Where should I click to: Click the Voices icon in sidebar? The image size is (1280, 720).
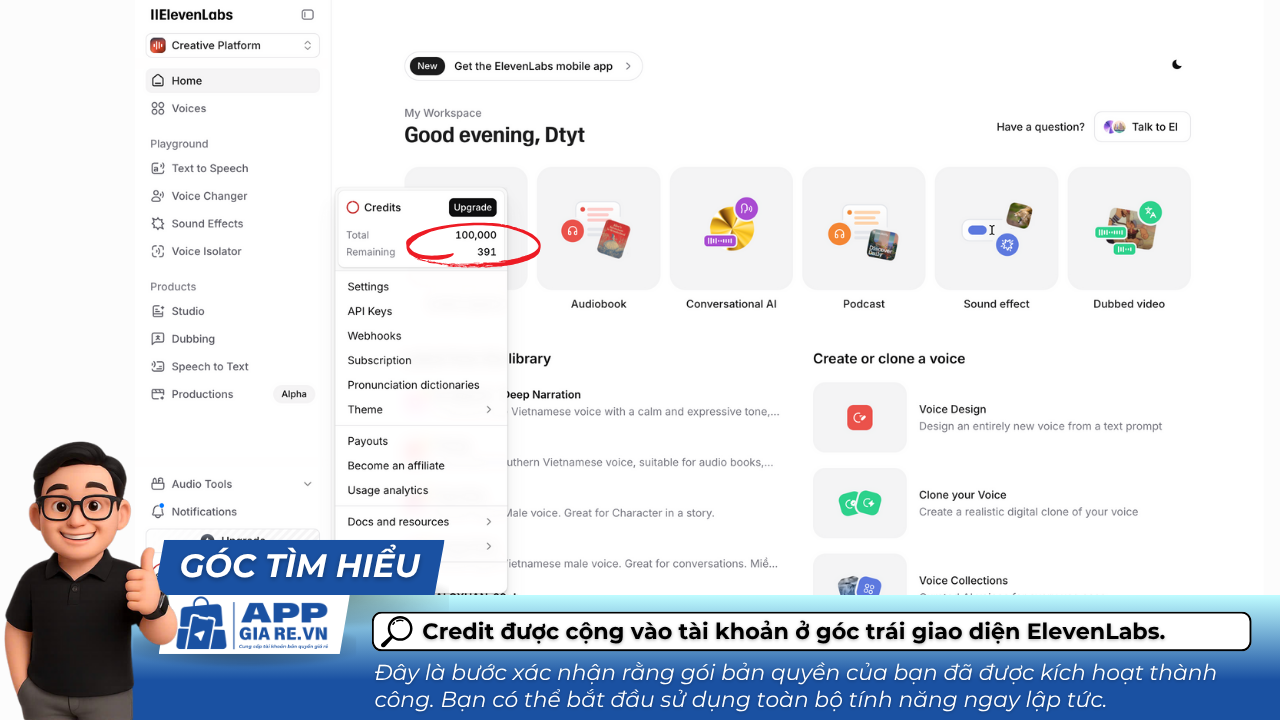click(x=158, y=108)
